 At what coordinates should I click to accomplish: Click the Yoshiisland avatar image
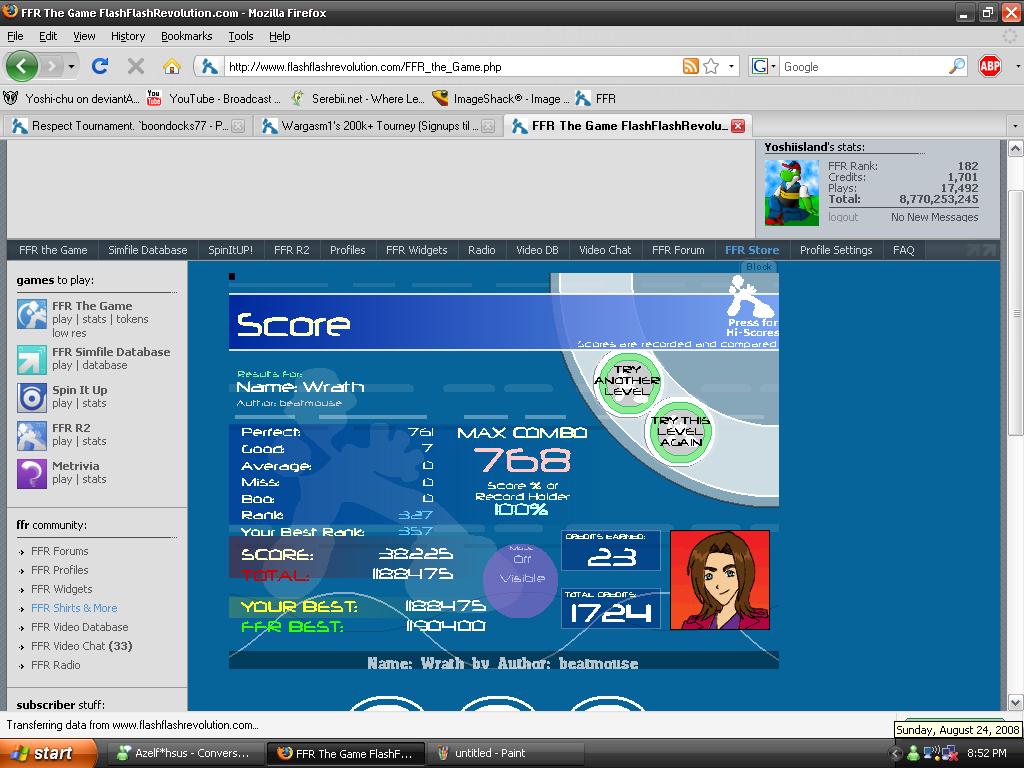[x=792, y=193]
